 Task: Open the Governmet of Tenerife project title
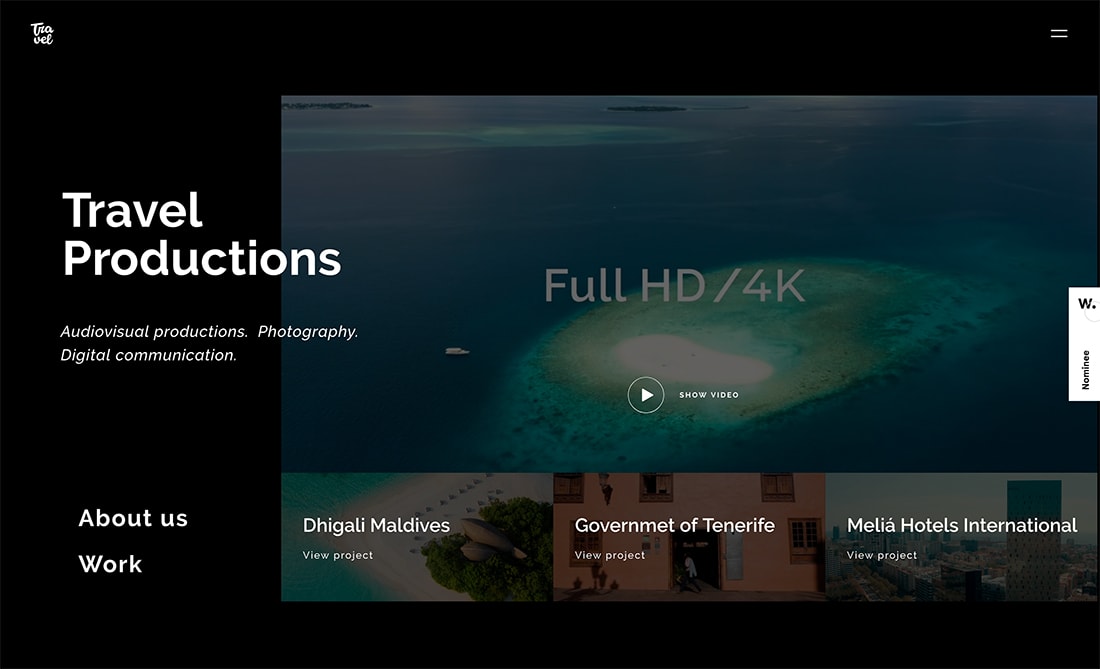point(674,525)
